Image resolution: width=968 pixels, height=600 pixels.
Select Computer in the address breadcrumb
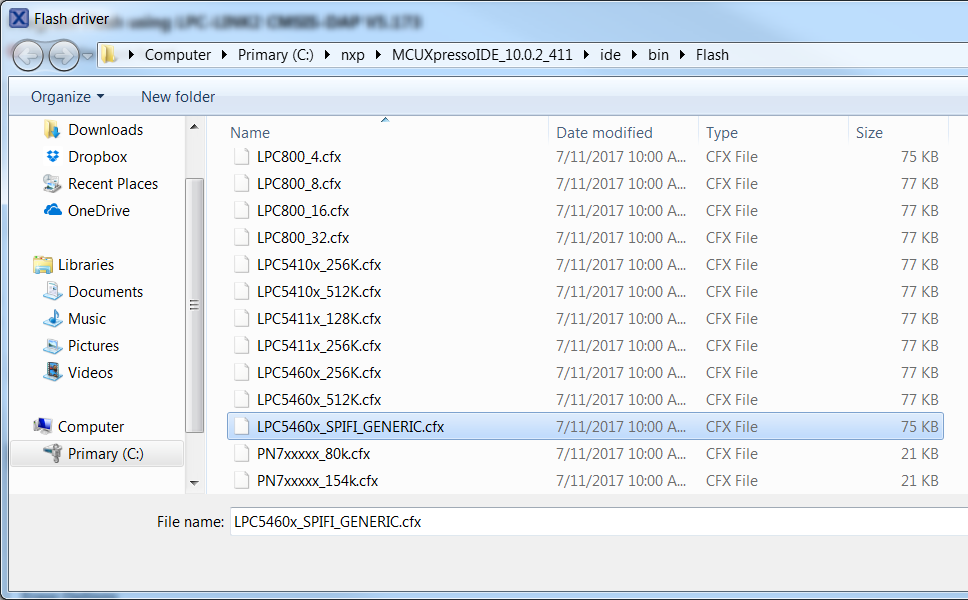click(x=178, y=55)
